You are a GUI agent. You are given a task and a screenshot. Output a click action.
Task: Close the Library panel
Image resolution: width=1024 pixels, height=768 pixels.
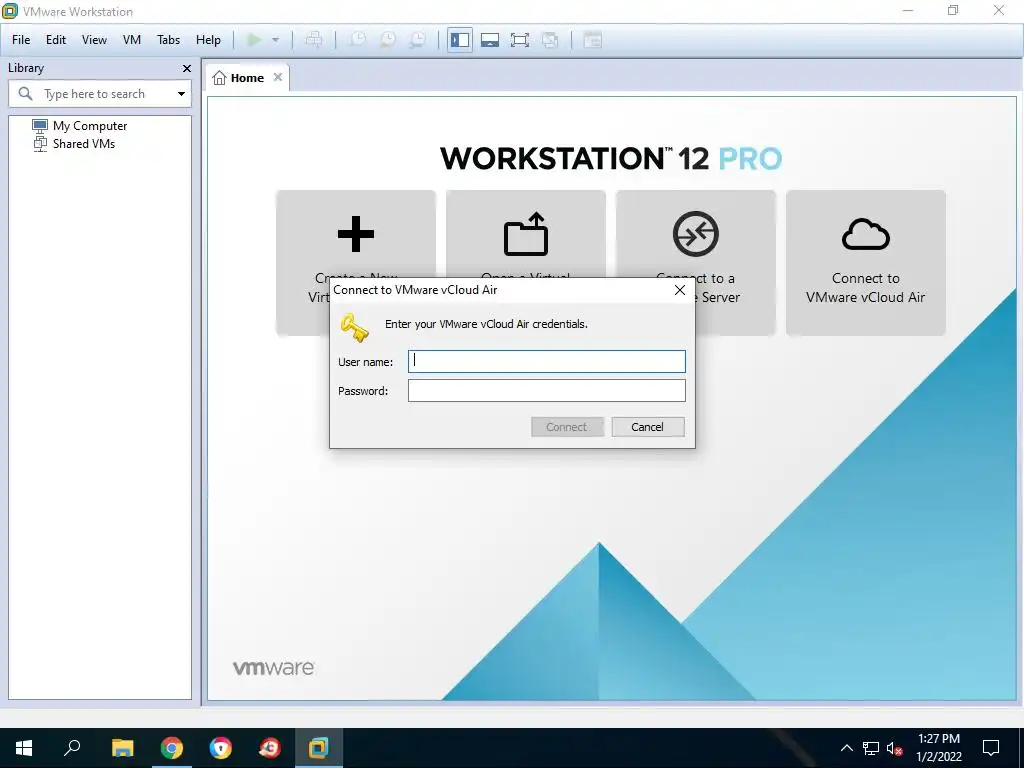187,69
